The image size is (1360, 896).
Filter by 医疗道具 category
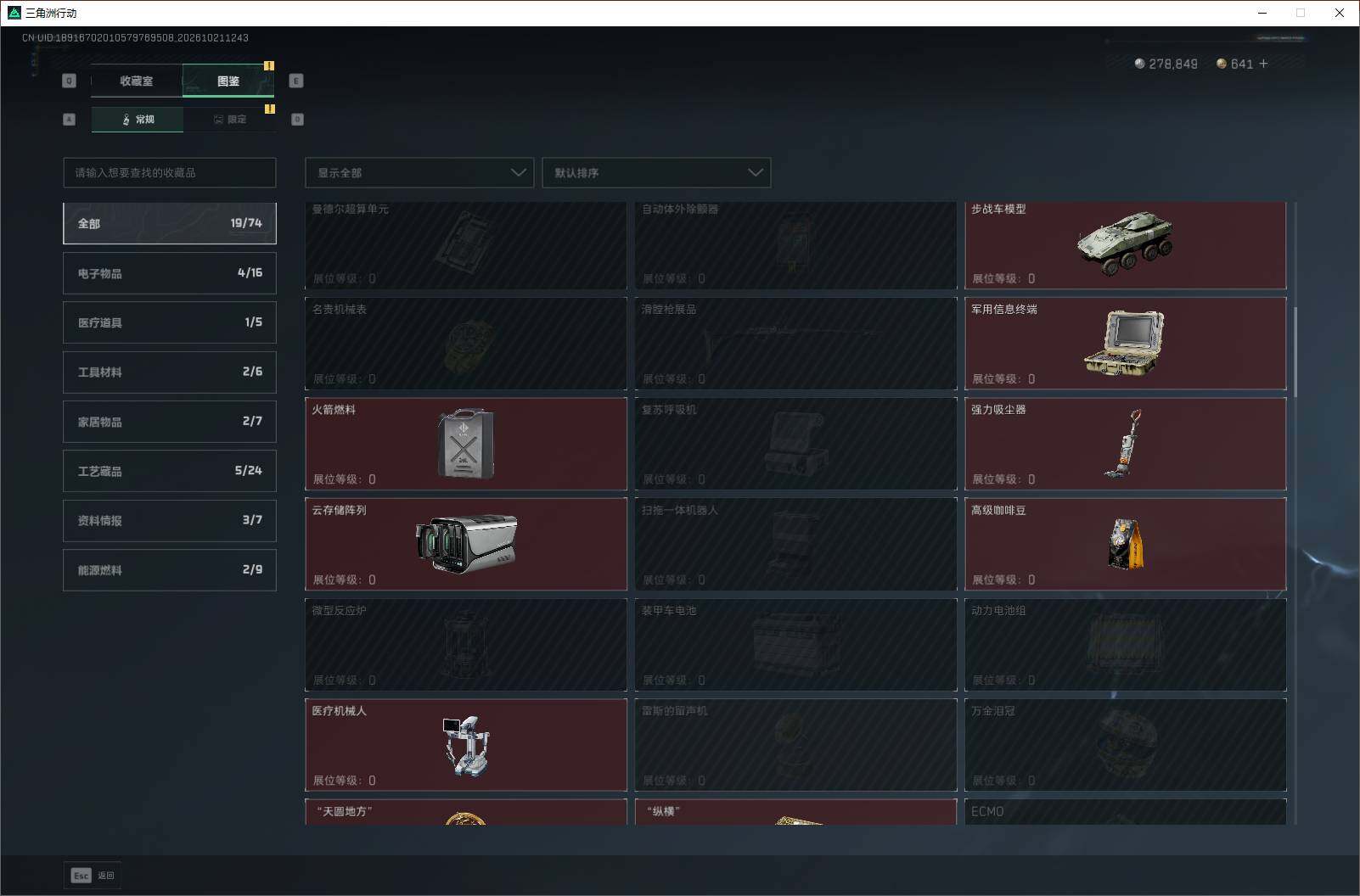[x=170, y=322]
